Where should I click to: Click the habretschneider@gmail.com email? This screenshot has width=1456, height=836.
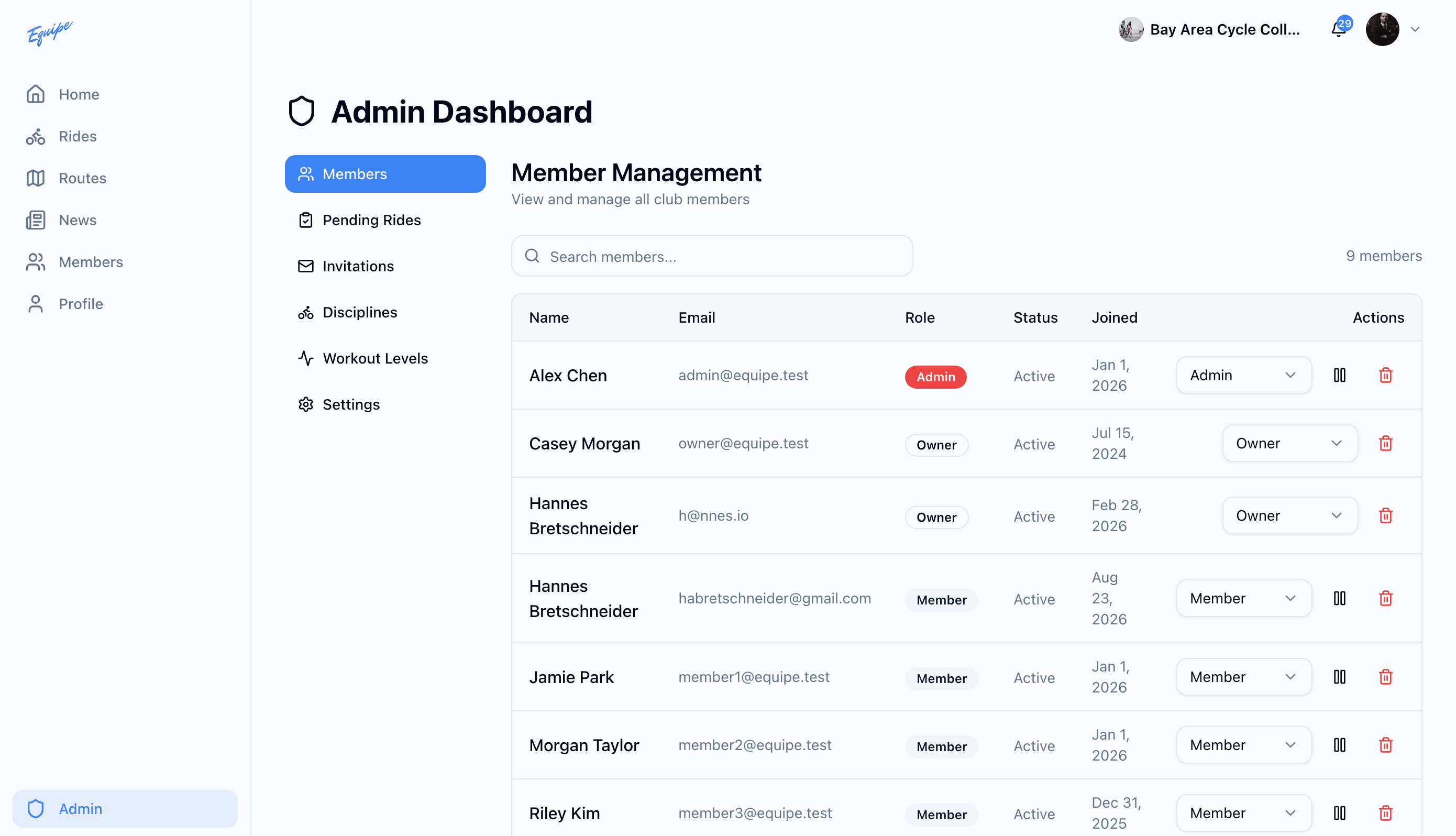[x=774, y=598]
